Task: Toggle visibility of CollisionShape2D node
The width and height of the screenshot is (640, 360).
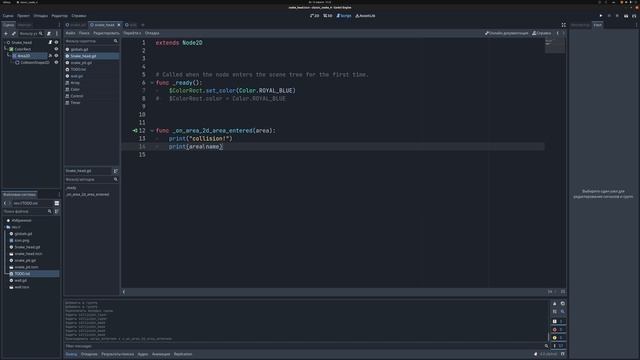Action: click(57, 62)
